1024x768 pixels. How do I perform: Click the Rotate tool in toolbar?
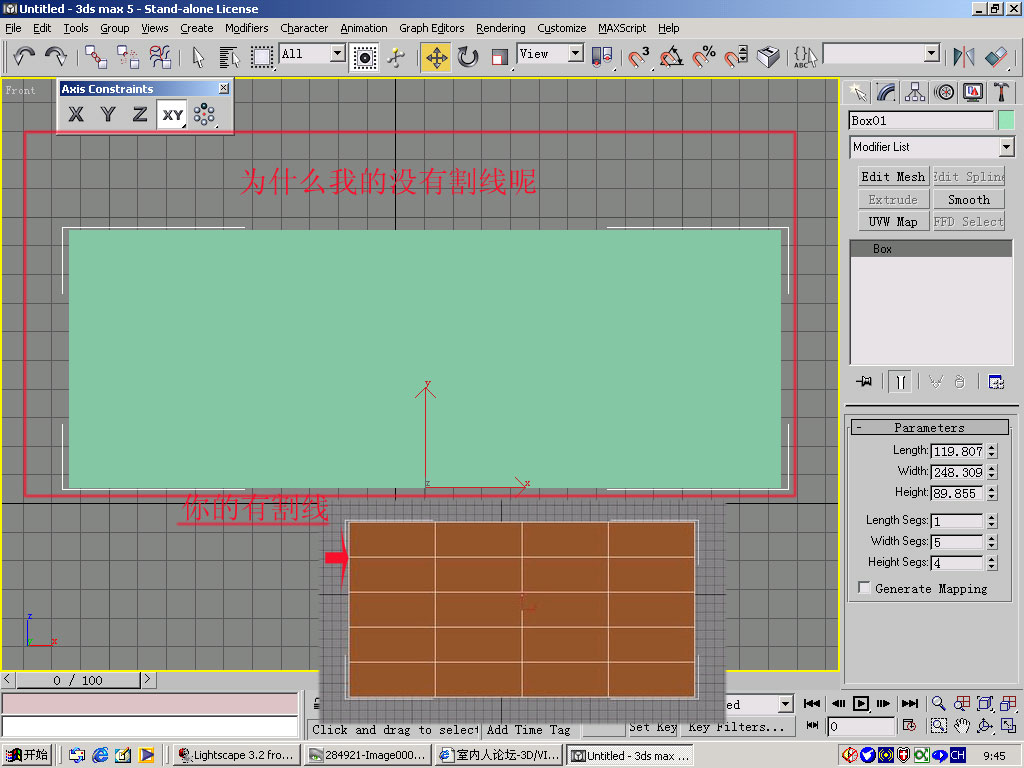(468, 57)
